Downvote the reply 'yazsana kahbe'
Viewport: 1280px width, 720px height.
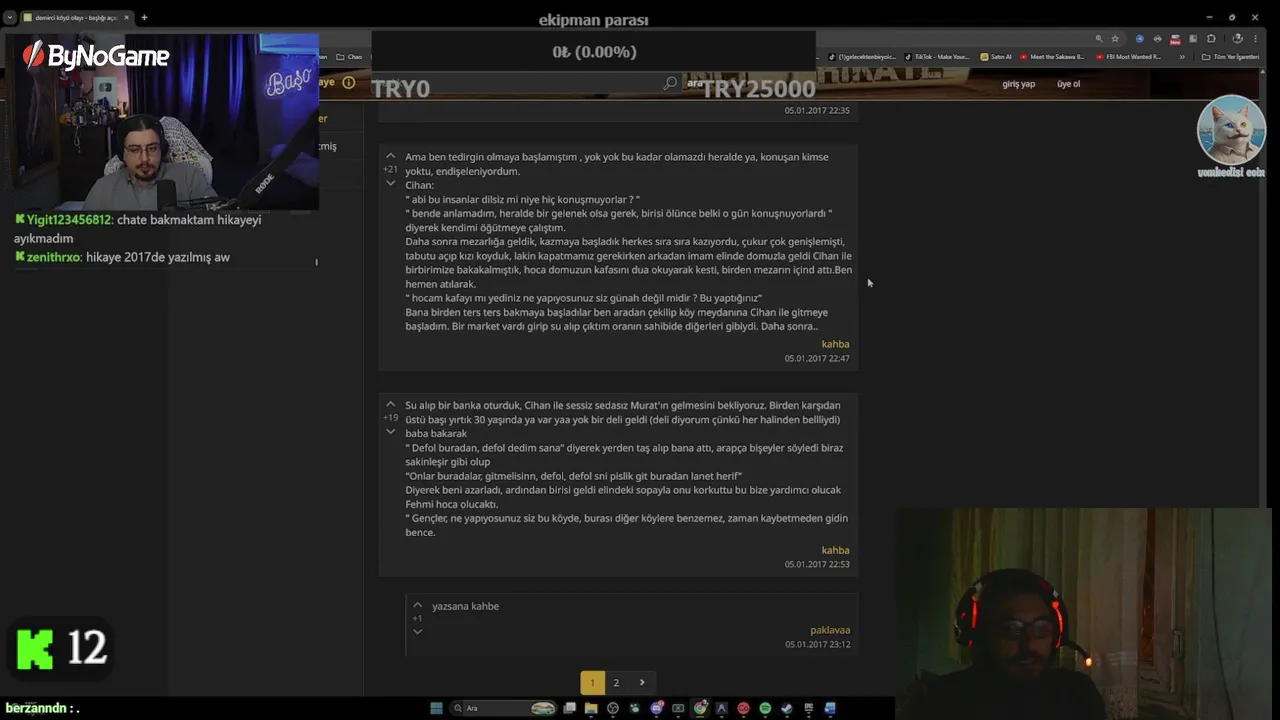417,631
